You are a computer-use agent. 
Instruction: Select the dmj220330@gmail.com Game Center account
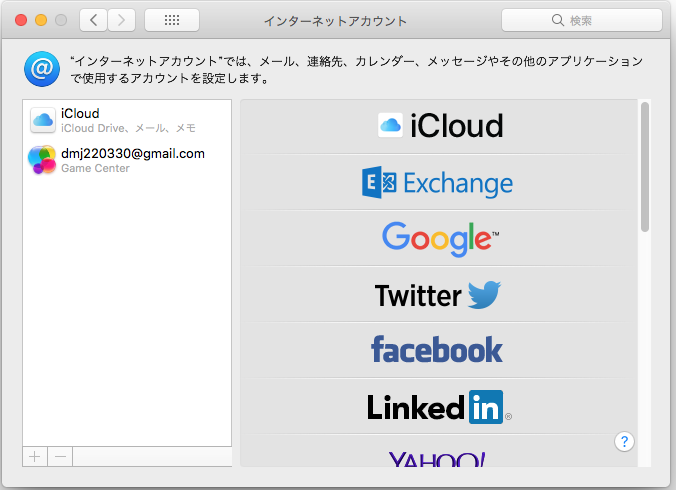127,160
